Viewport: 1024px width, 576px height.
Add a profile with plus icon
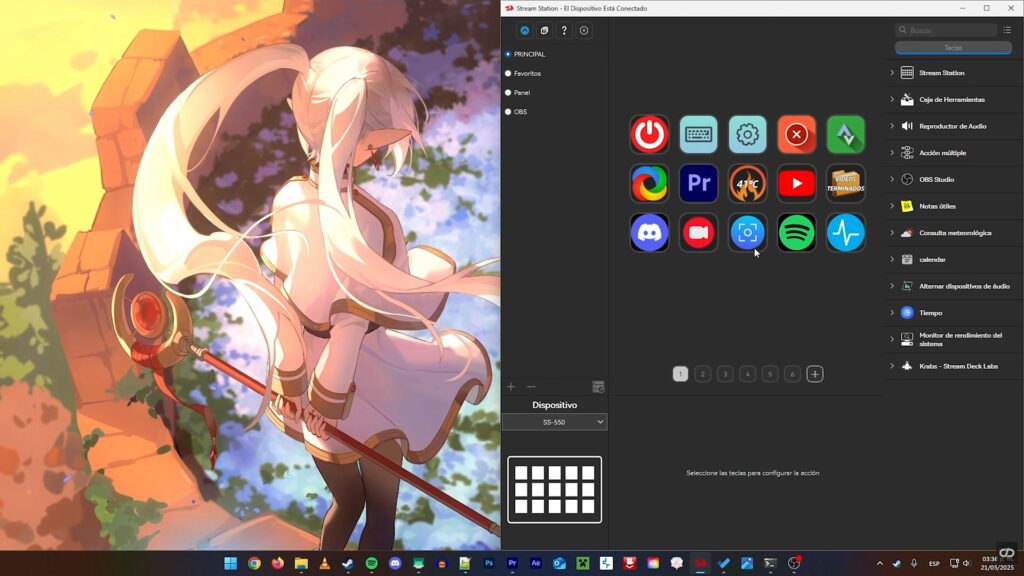pyautogui.click(x=511, y=387)
